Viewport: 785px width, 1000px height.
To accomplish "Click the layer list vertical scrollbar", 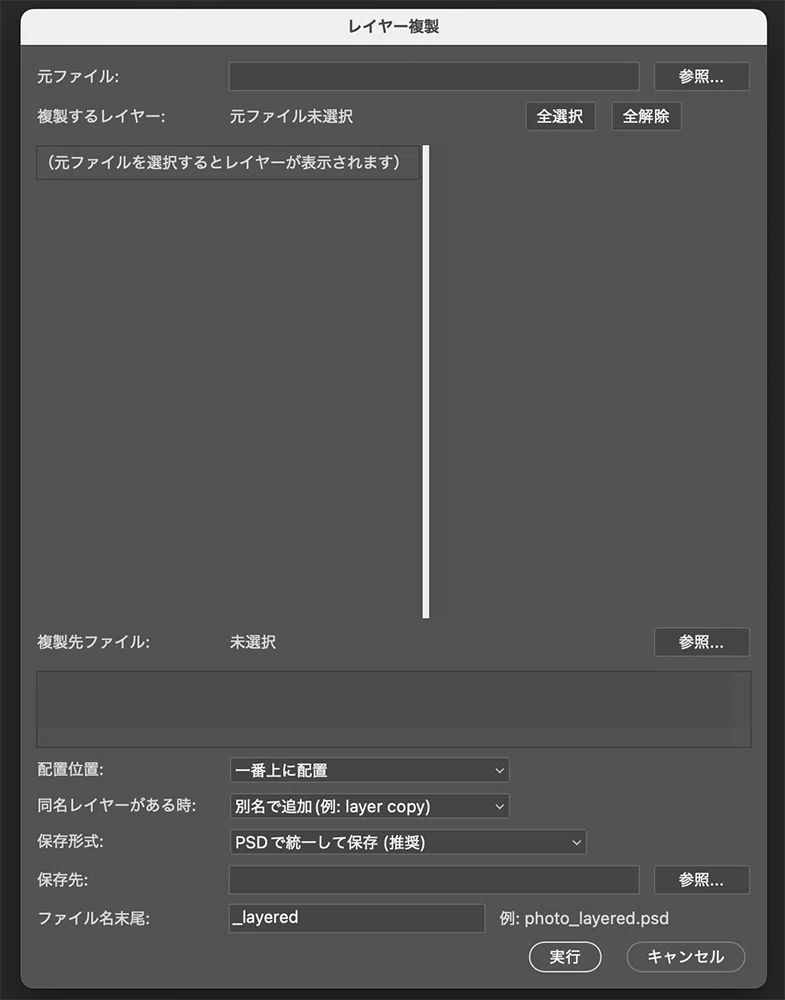I will [x=426, y=381].
